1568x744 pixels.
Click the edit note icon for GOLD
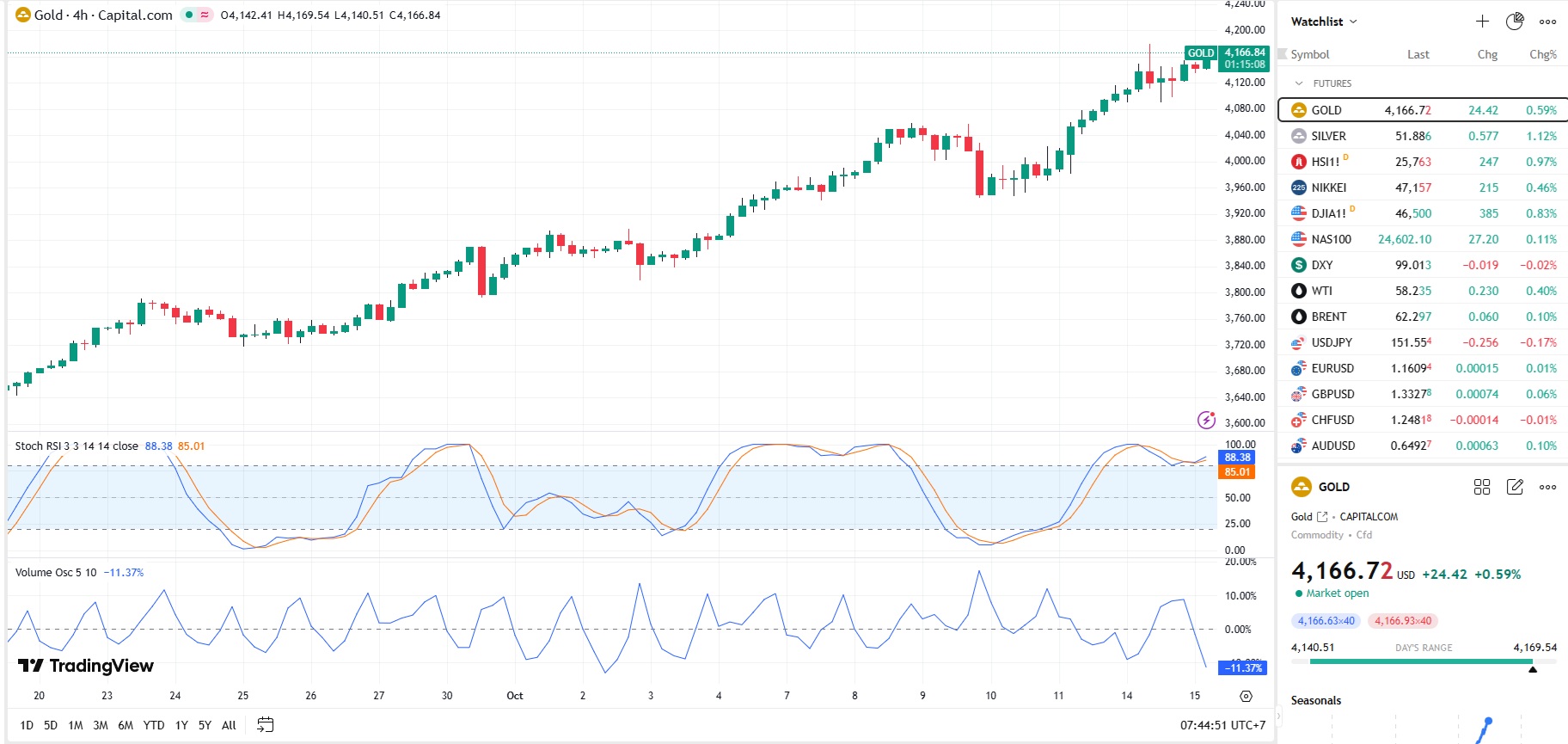tap(1515, 487)
